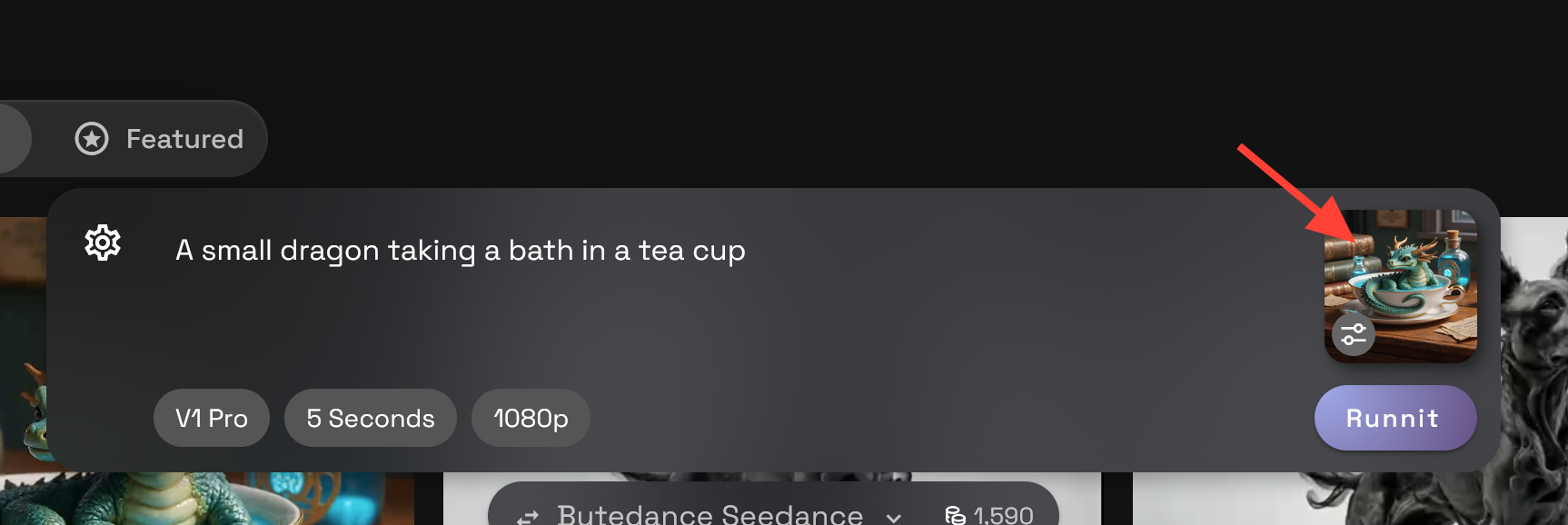Expand the Bytedance Seedance chevron
The width and height of the screenshot is (1568, 525).
pyautogui.click(x=894, y=517)
